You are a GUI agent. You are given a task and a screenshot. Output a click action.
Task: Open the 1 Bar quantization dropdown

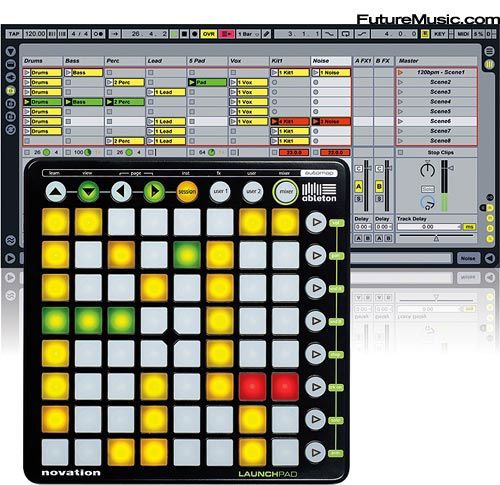(x=248, y=34)
